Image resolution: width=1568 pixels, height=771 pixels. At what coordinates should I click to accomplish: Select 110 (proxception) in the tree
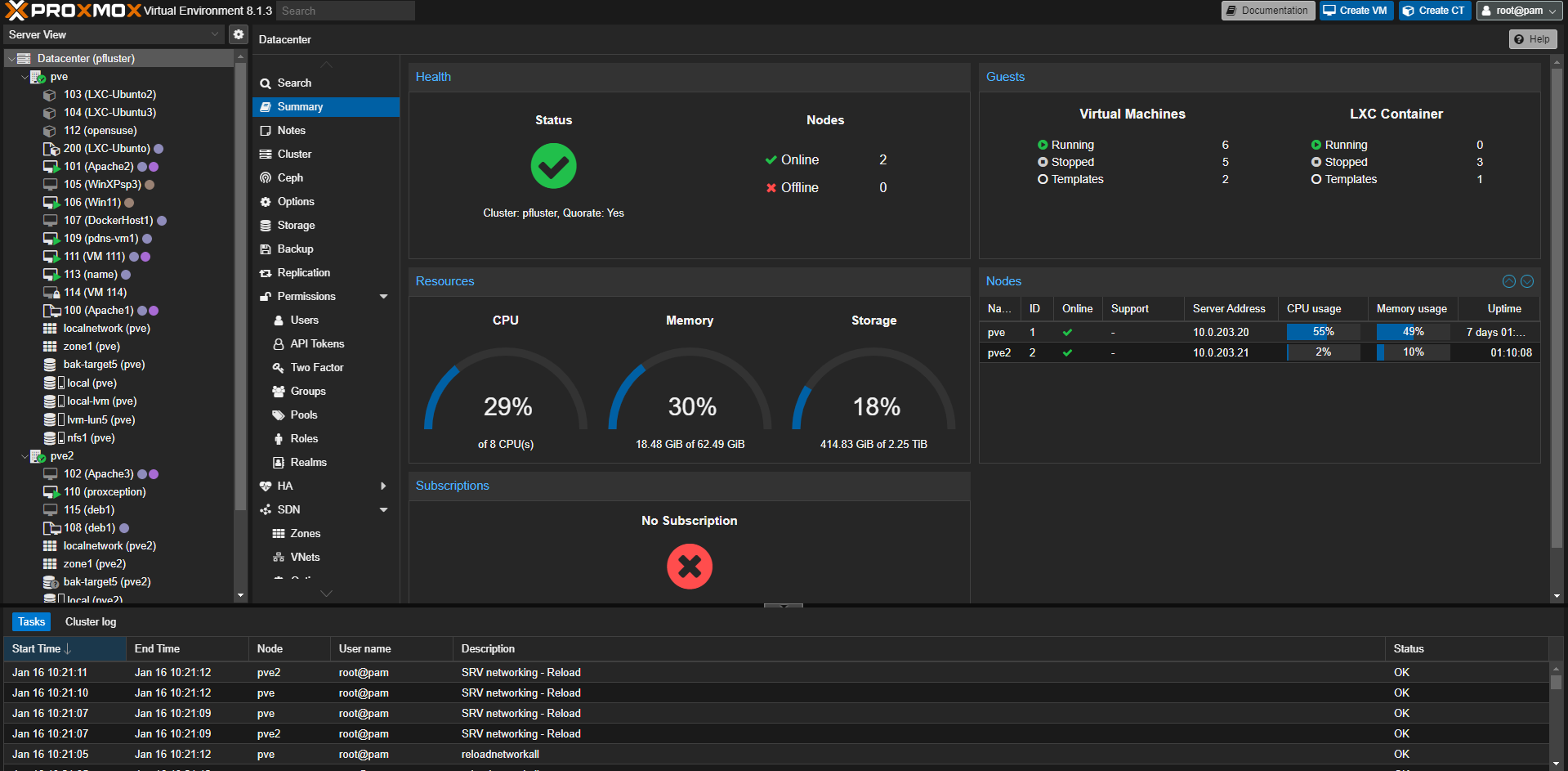(x=119, y=492)
